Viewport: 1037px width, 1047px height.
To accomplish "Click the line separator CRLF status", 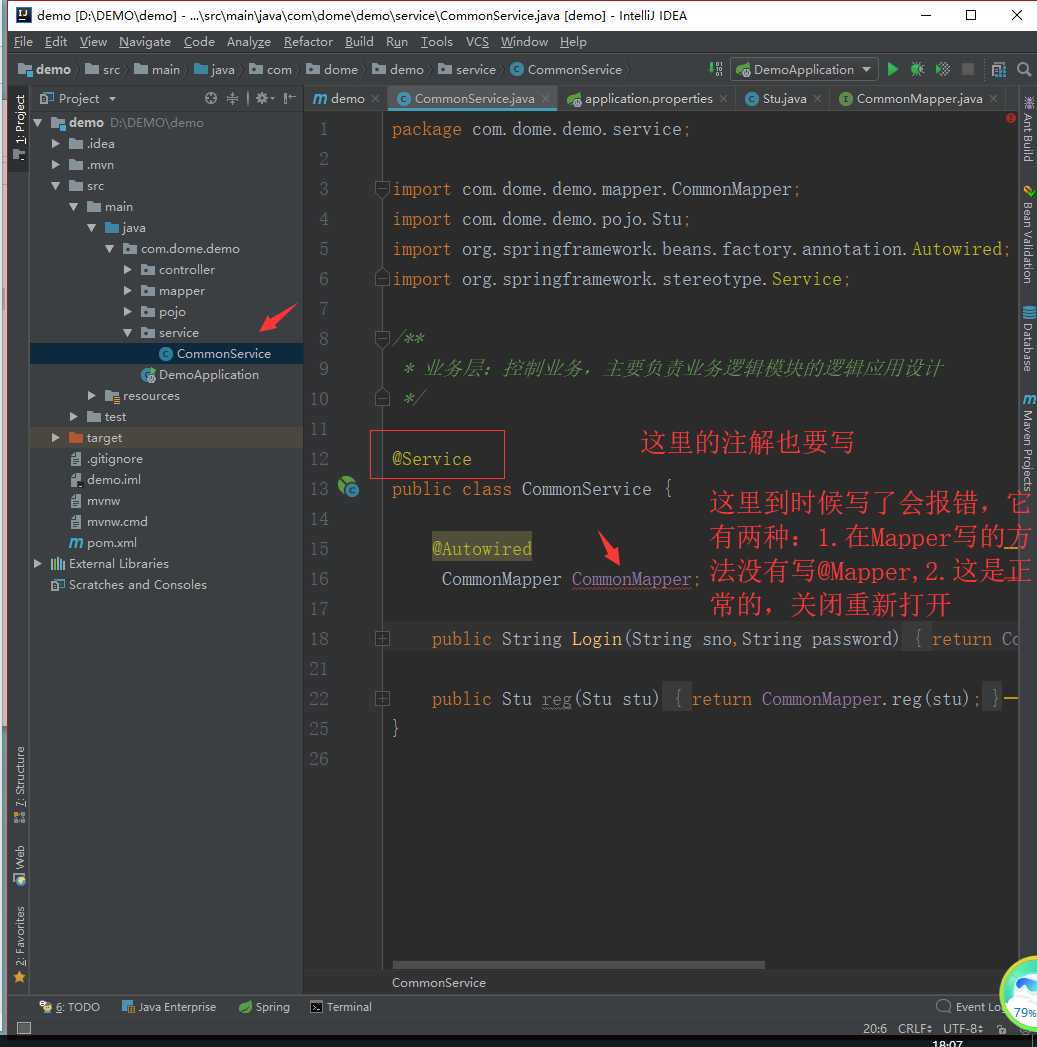I will (913, 1028).
